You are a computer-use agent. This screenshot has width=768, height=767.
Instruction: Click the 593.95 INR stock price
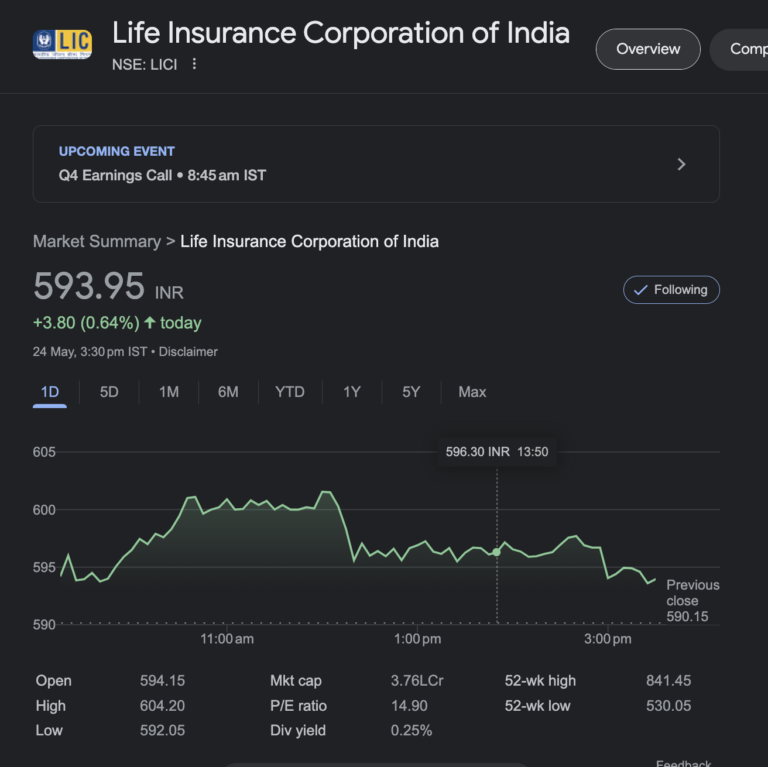90,287
